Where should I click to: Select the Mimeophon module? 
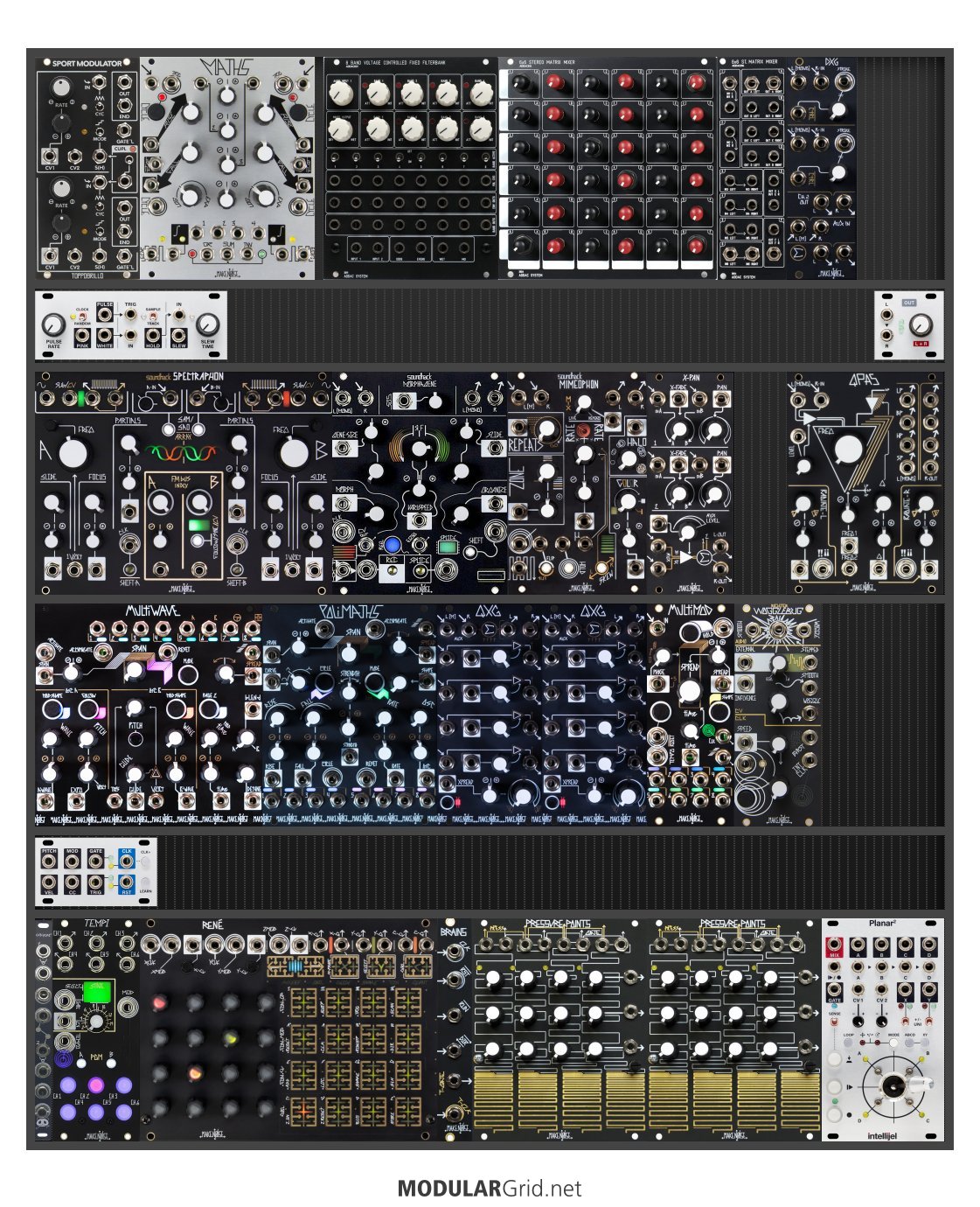tap(577, 483)
